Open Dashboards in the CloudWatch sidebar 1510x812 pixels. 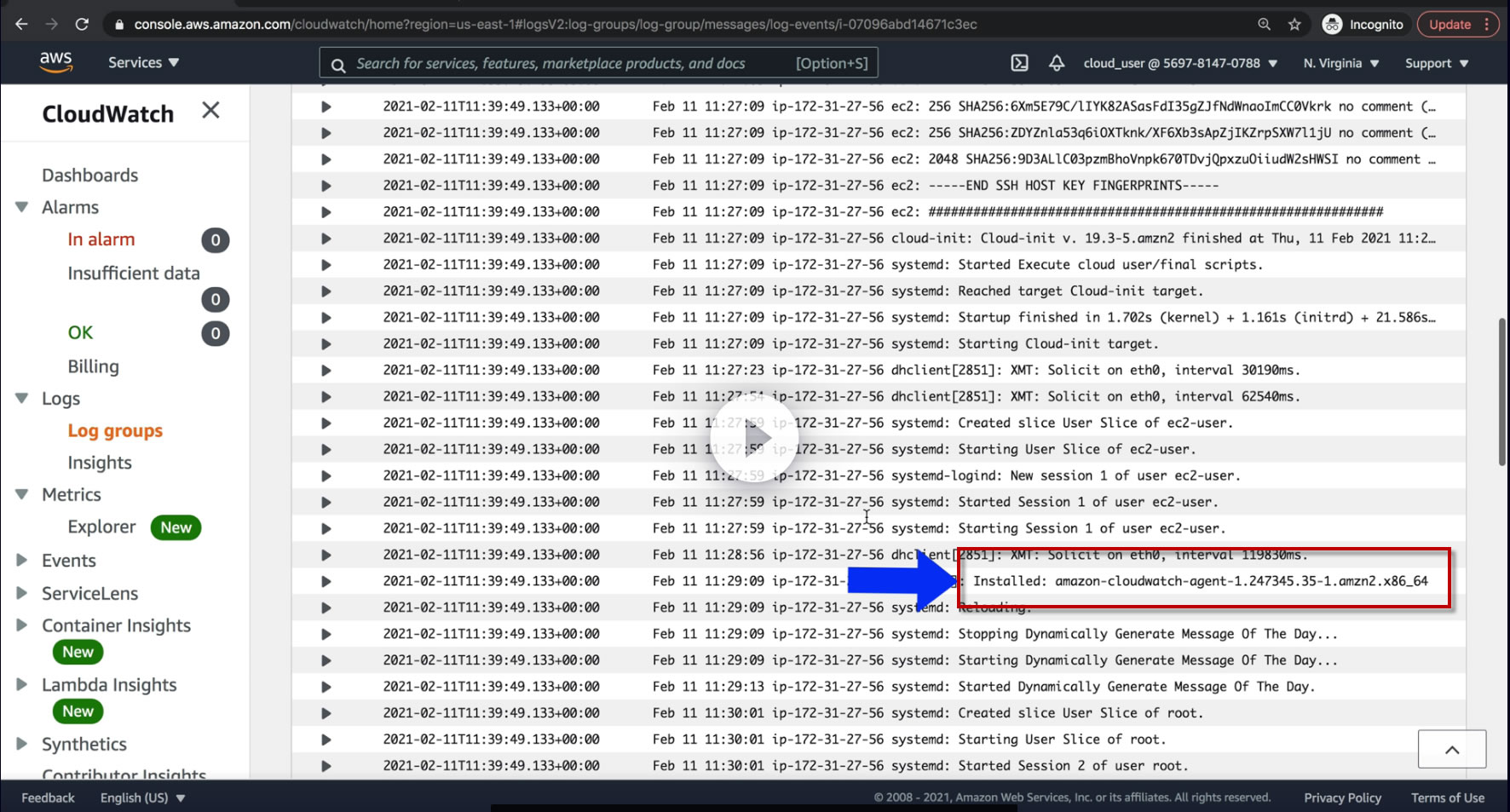[x=89, y=175]
